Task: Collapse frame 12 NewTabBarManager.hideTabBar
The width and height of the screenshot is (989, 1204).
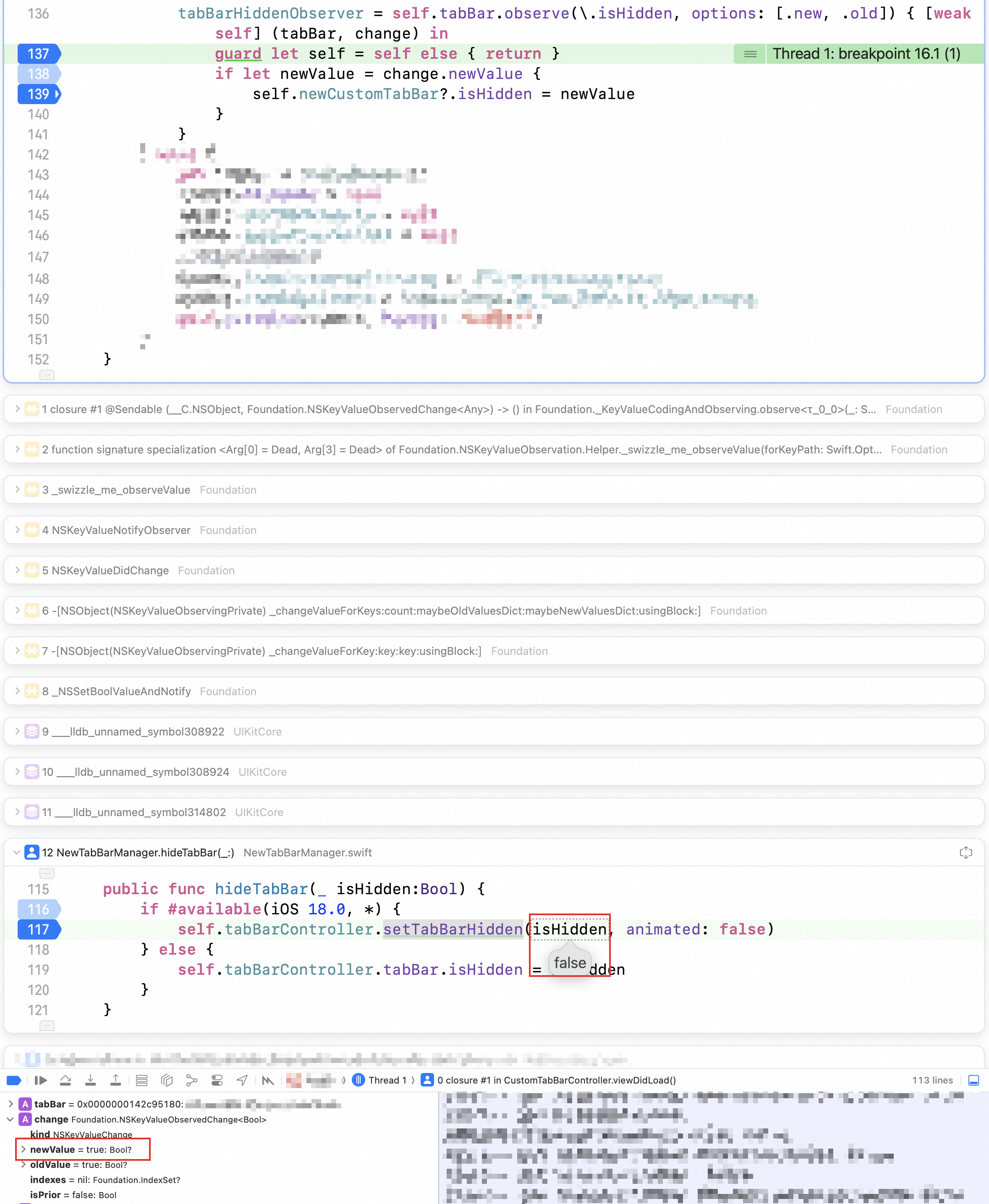Action: (16, 853)
